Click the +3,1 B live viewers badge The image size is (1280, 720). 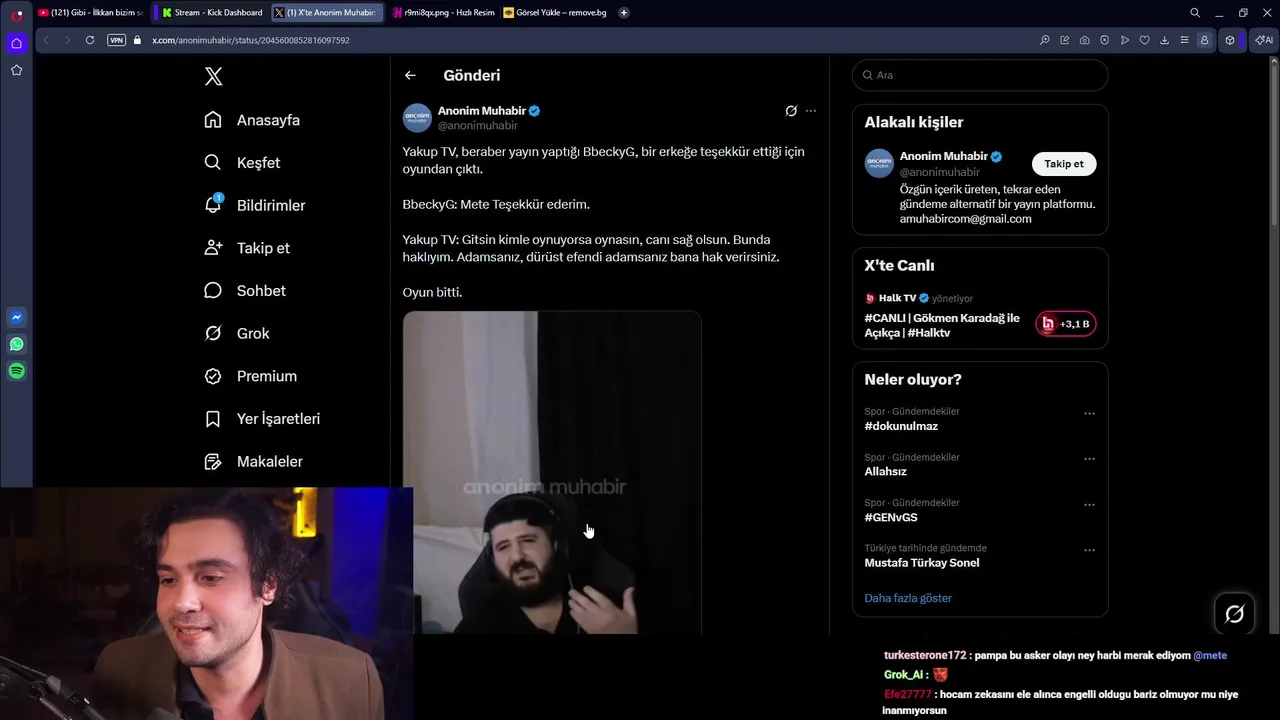pyautogui.click(x=1066, y=324)
